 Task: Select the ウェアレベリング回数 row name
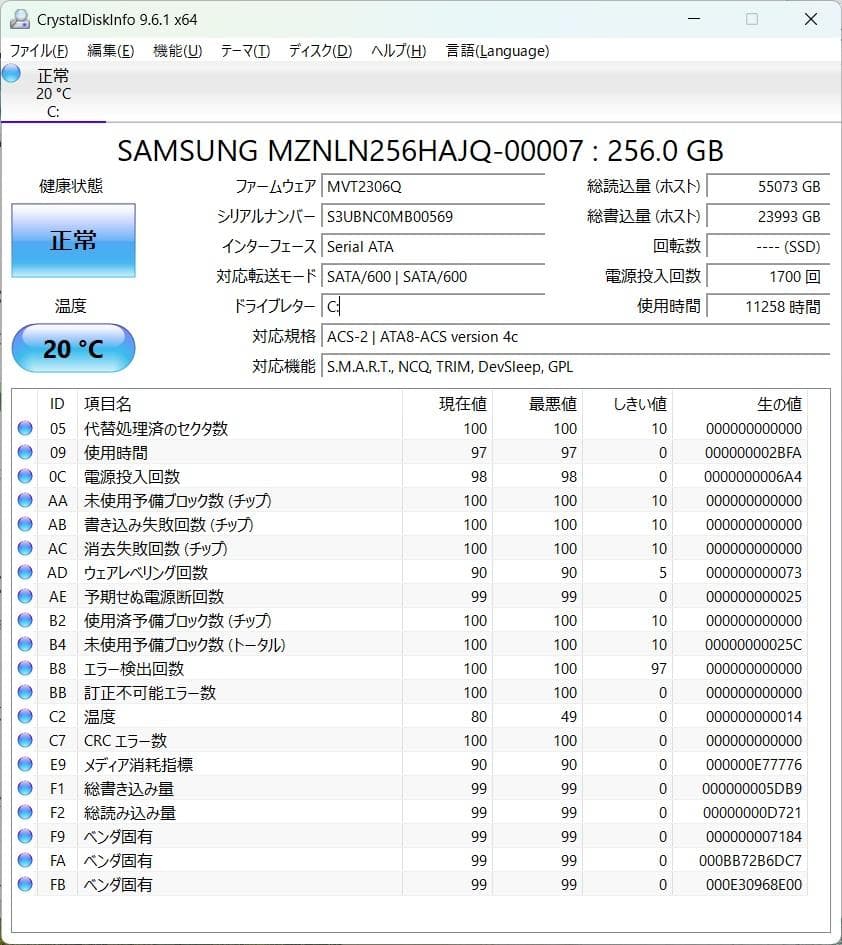pos(146,573)
